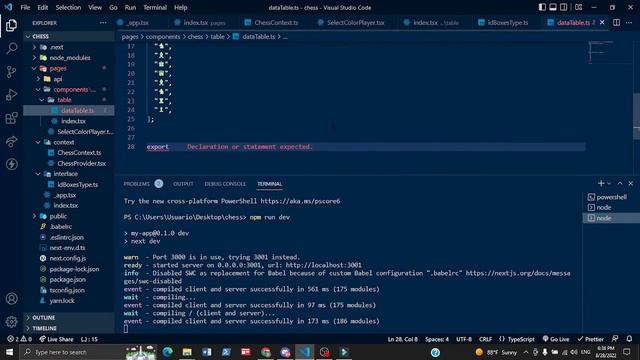Collapse the pages folder

[69, 68]
